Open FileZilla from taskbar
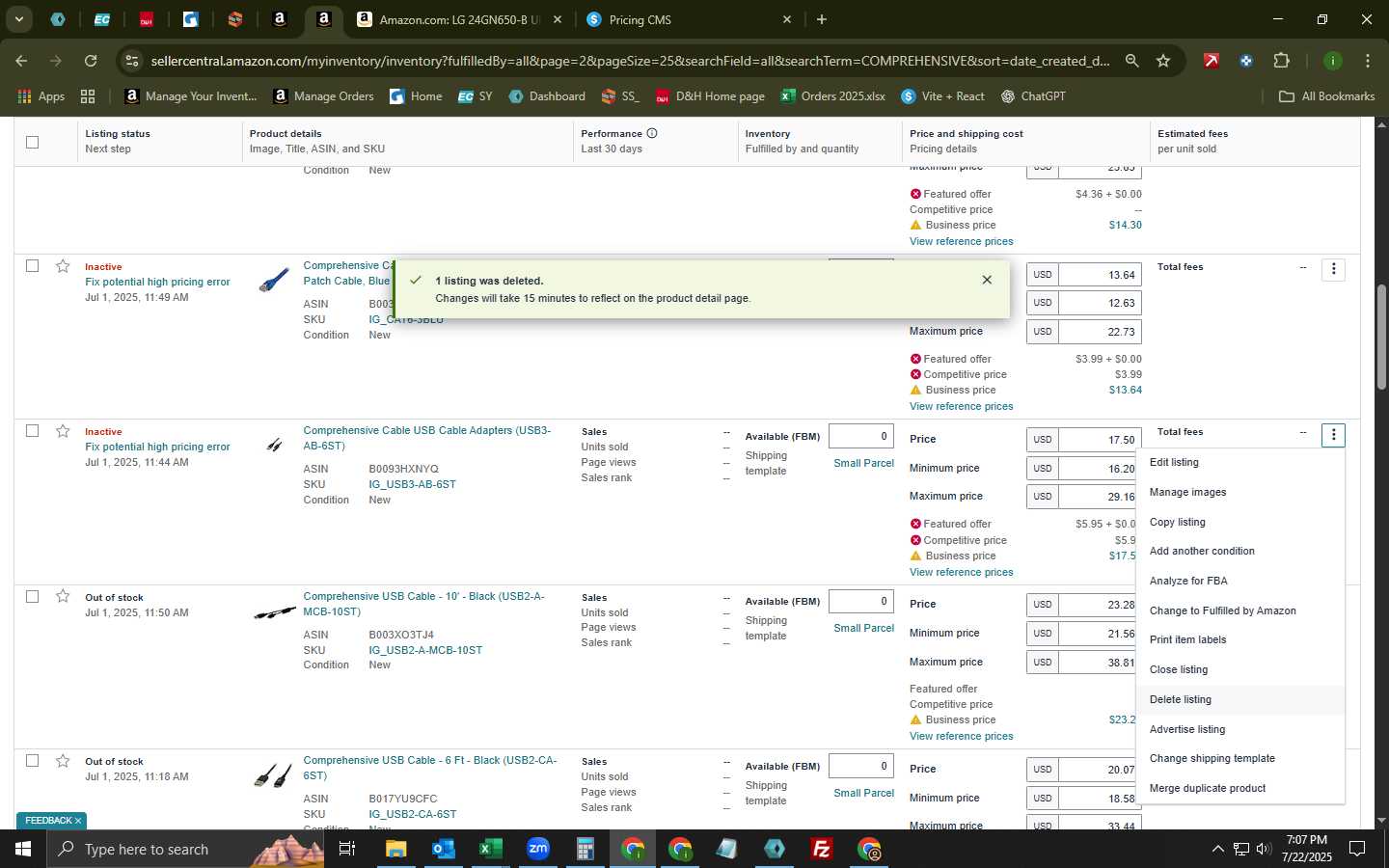1389x868 pixels. [x=822, y=849]
